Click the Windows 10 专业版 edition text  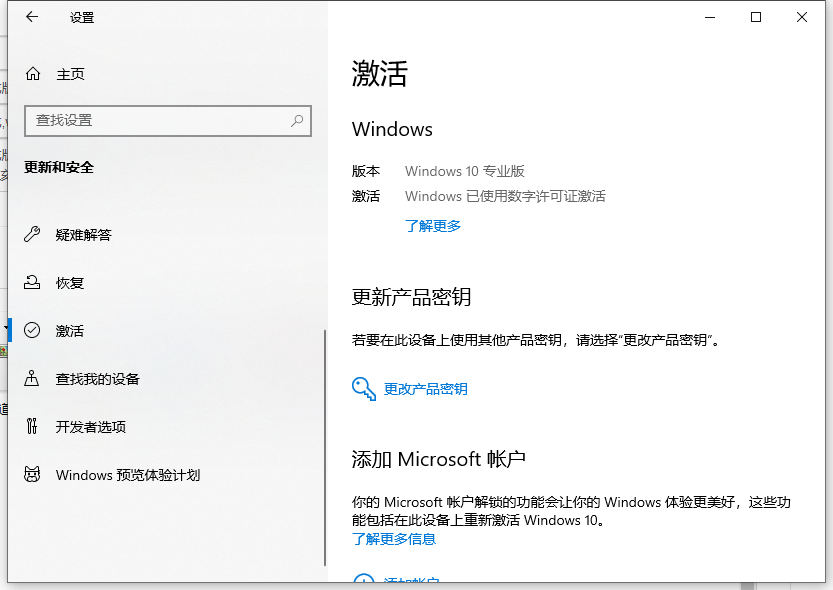[x=465, y=171]
